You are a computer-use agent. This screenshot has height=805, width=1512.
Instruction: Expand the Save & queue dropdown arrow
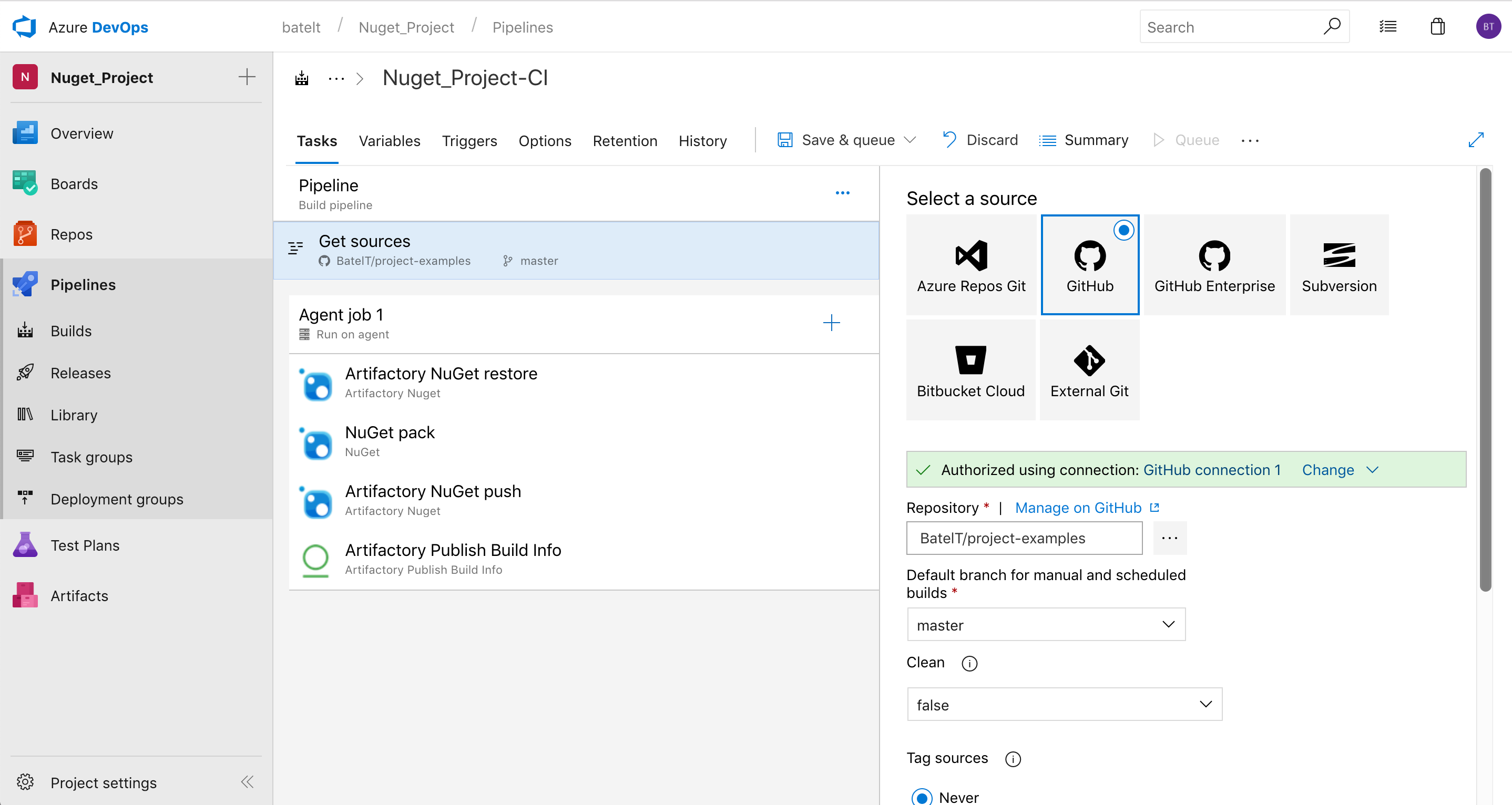pyautogui.click(x=910, y=140)
